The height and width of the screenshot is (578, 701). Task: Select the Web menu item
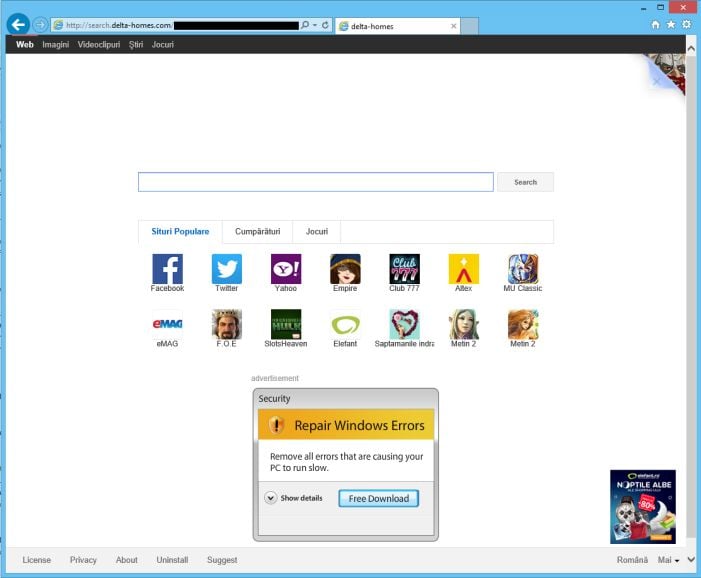tap(25, 44)
